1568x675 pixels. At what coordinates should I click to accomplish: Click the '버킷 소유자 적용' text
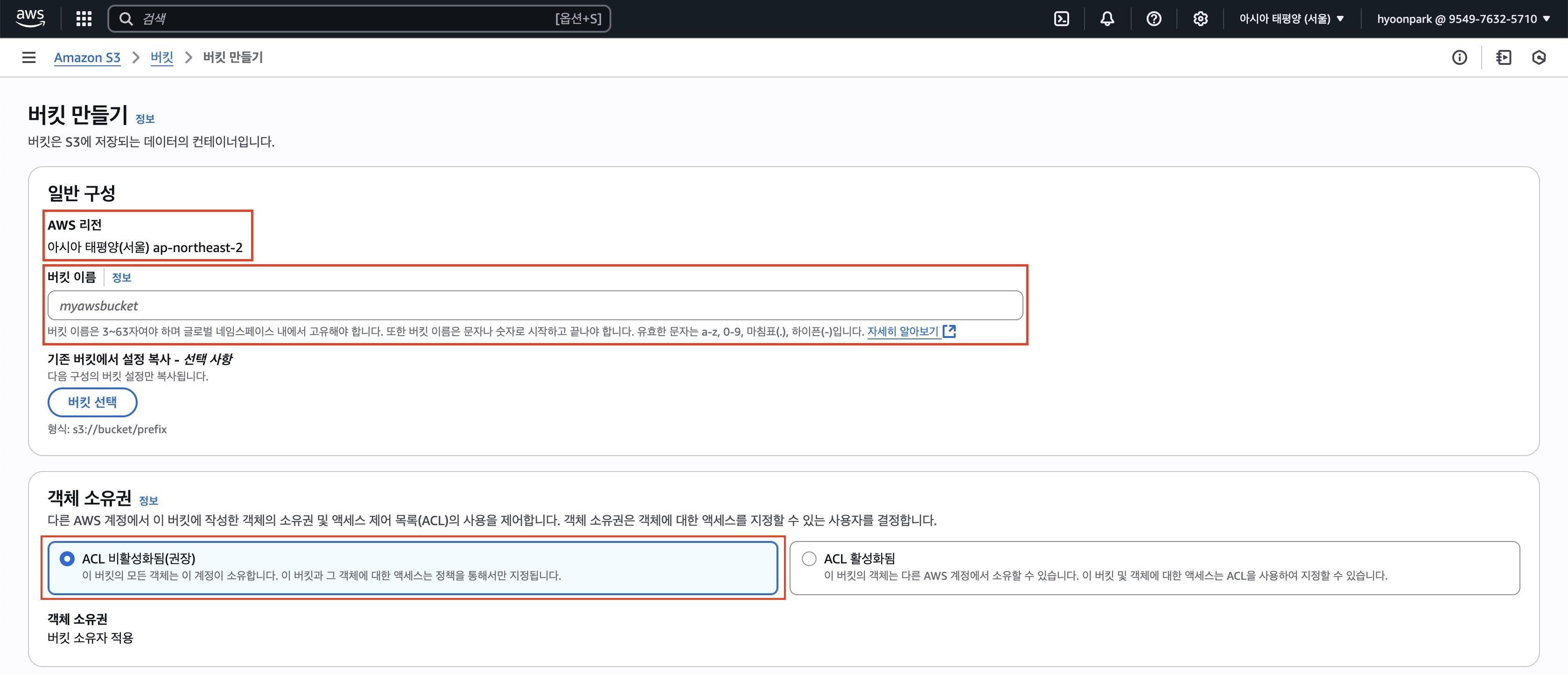click(x=90, y=638)
